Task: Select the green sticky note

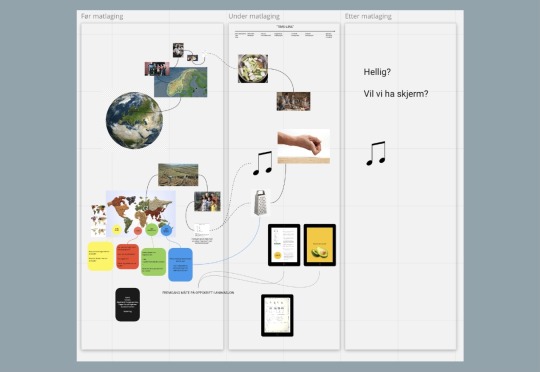Action: (154, 262)
